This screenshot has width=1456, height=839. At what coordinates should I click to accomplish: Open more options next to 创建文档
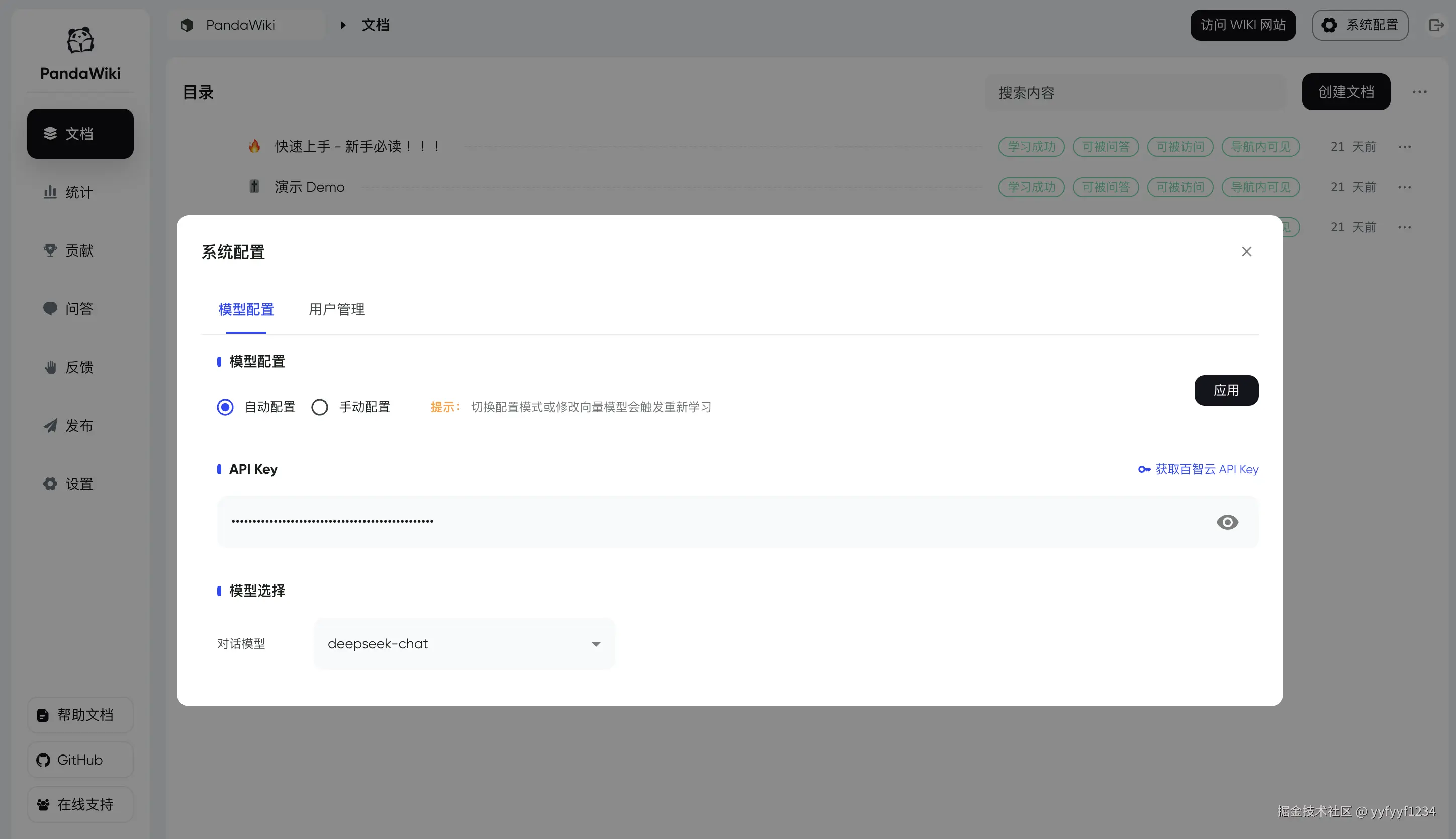tap(1419, 92)
